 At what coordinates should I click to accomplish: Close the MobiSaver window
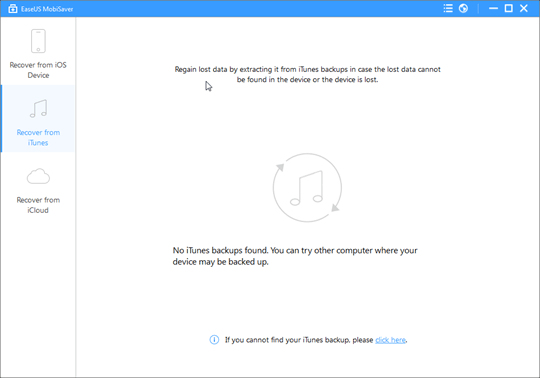point(524,8)
